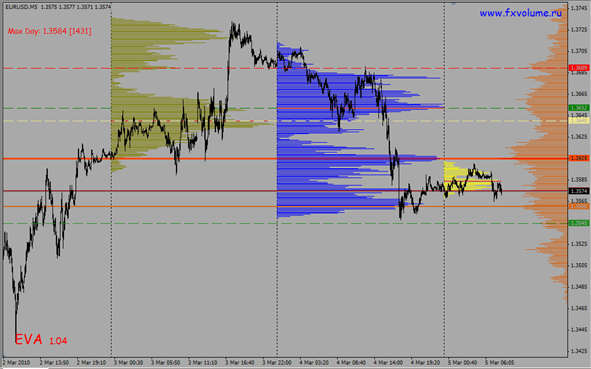Select the orange 1.3560 price tag
The height and width of the screenshot is (369, 591).
(579, 206)
